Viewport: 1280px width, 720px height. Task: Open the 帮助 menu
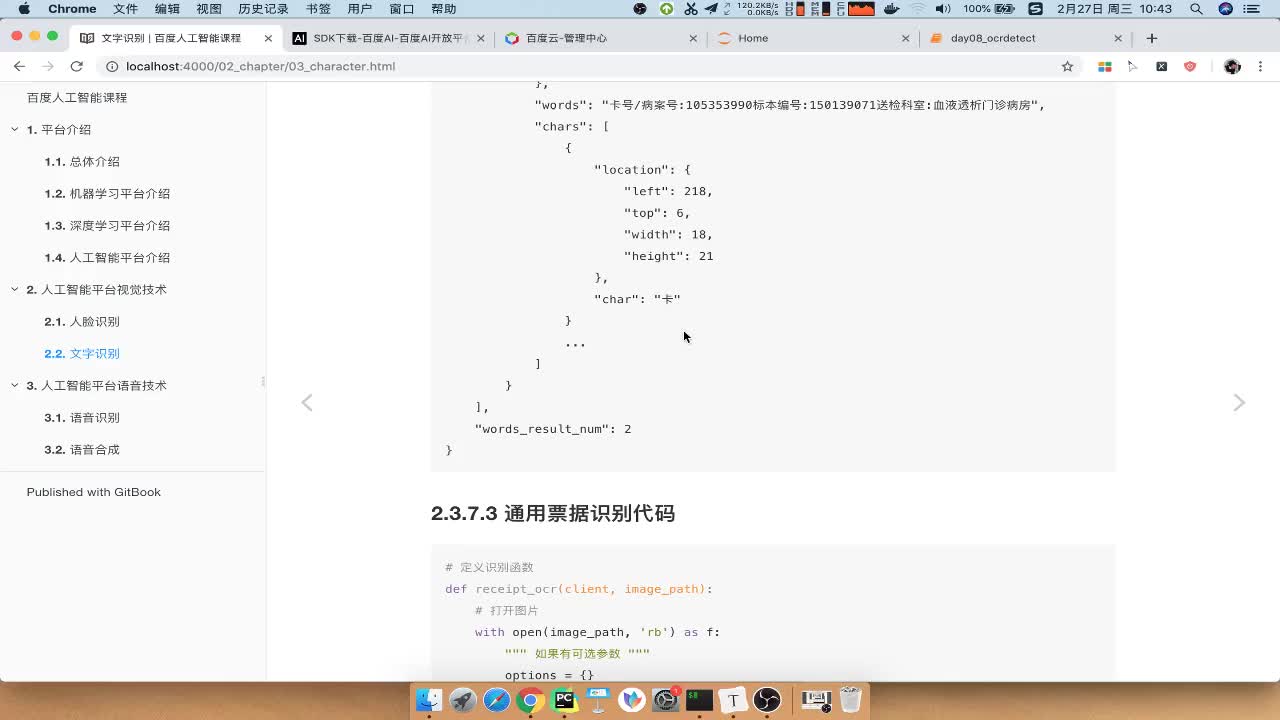pos(443,9)
